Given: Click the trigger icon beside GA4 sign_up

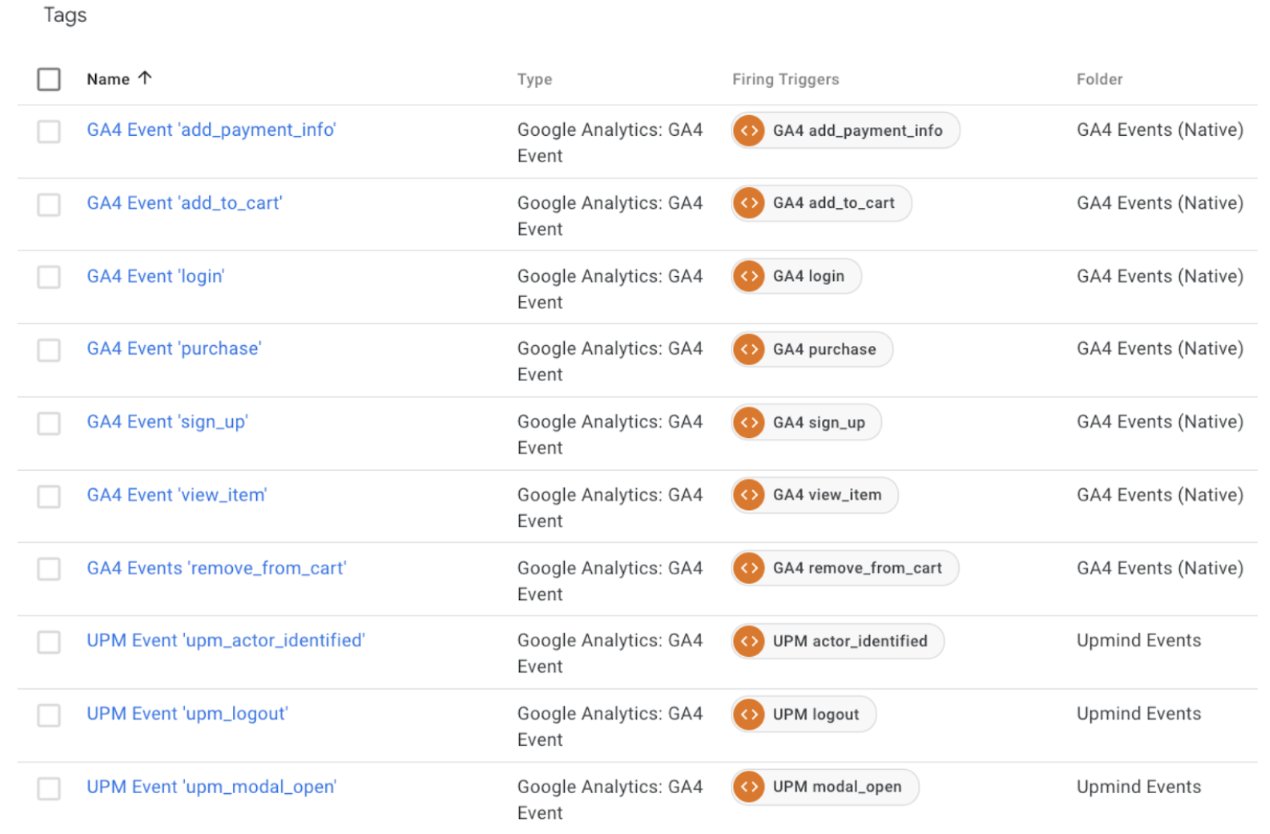Looking at the screenshot, I should [749, 422].
